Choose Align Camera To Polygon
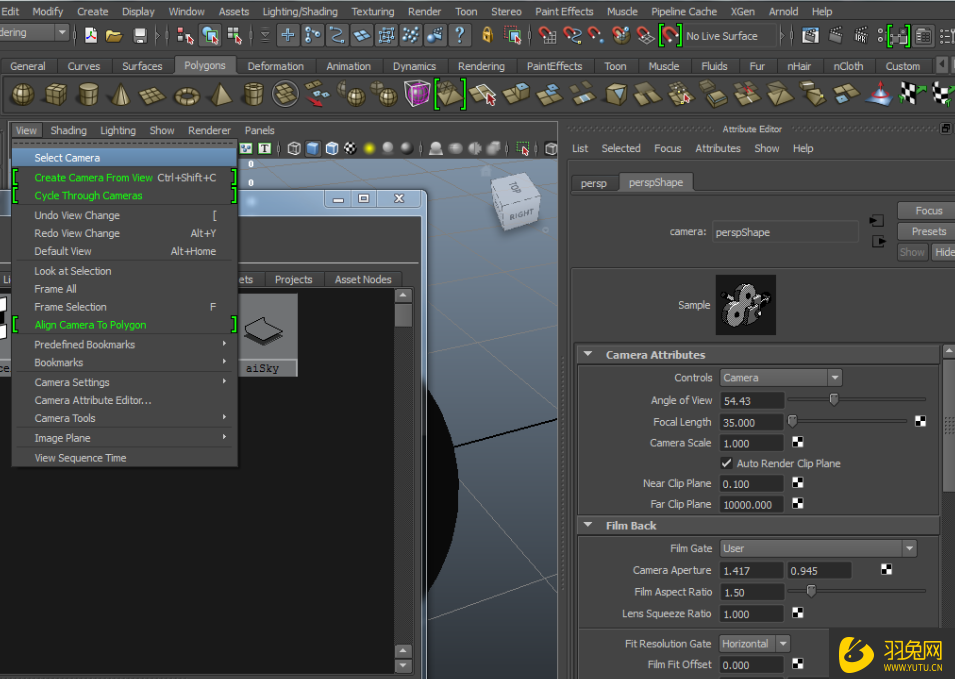The image size is (955, 679). (x=124, y=325)
